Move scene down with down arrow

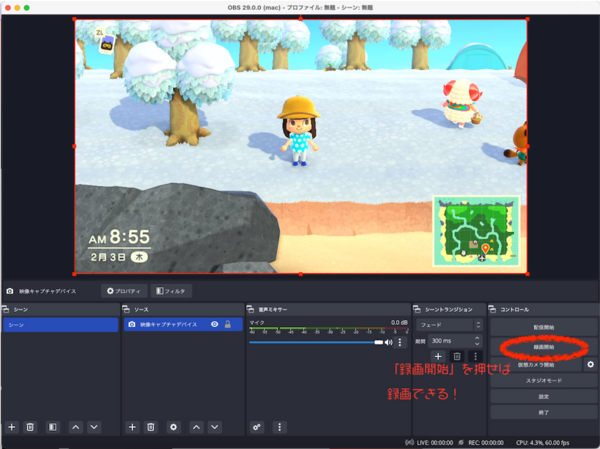point(94,427)
